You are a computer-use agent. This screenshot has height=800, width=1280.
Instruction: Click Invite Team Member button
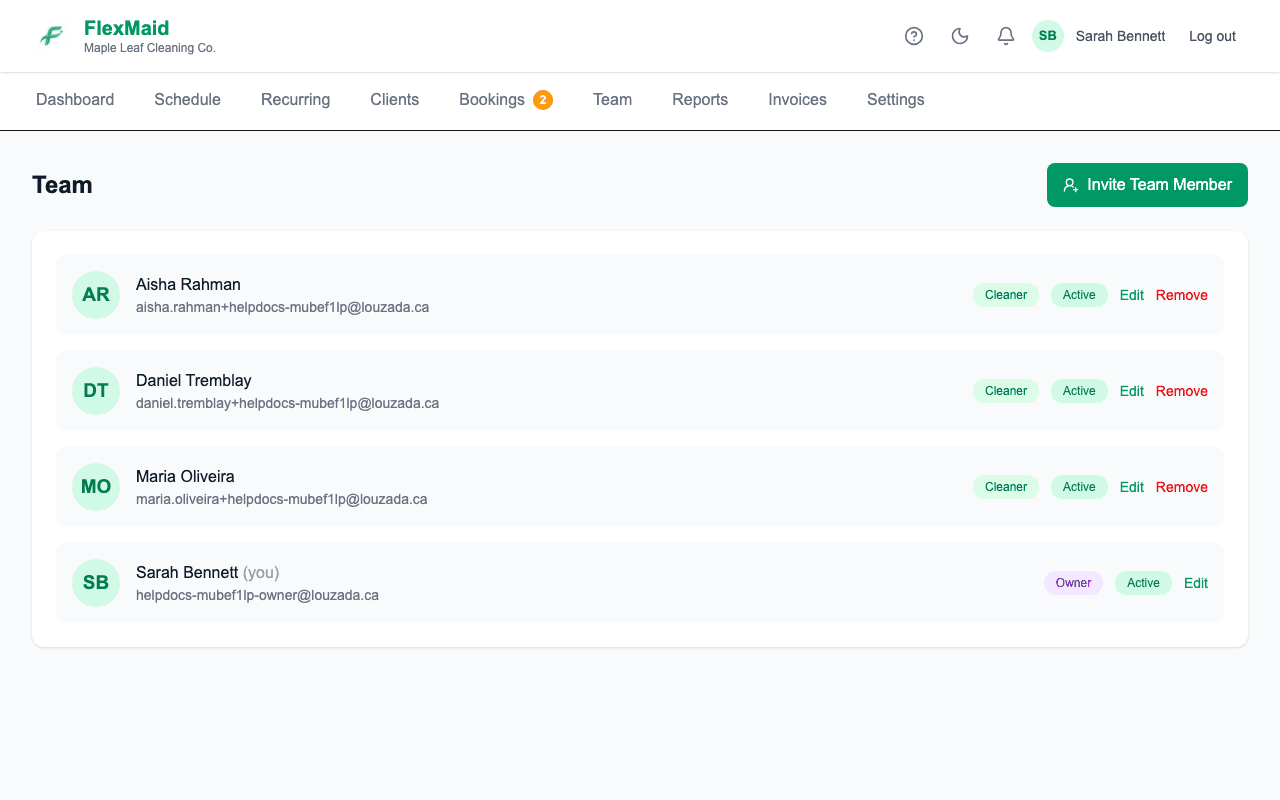[1147, 185]
